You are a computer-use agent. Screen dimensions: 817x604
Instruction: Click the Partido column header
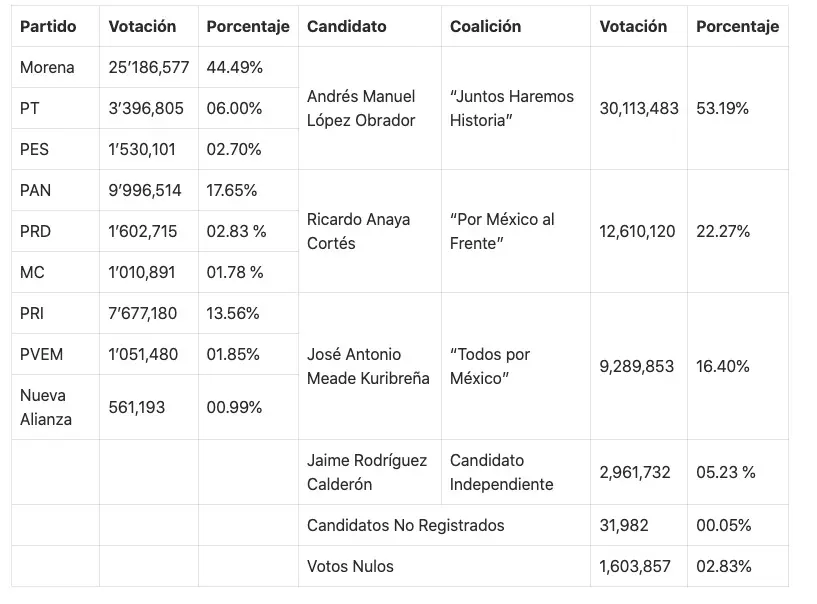48,27
